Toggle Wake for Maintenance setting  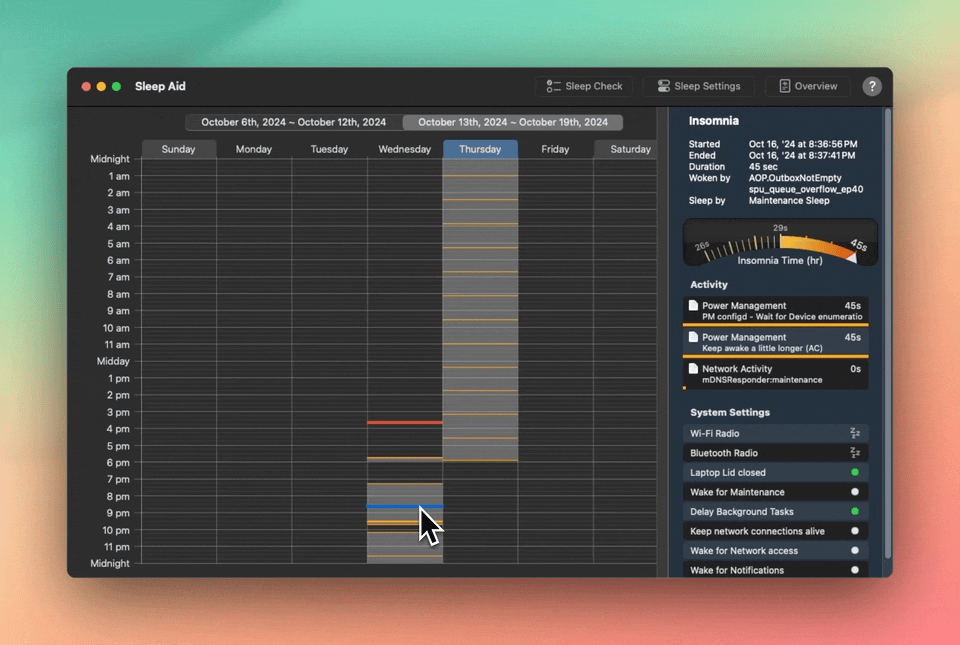point(855,492)
